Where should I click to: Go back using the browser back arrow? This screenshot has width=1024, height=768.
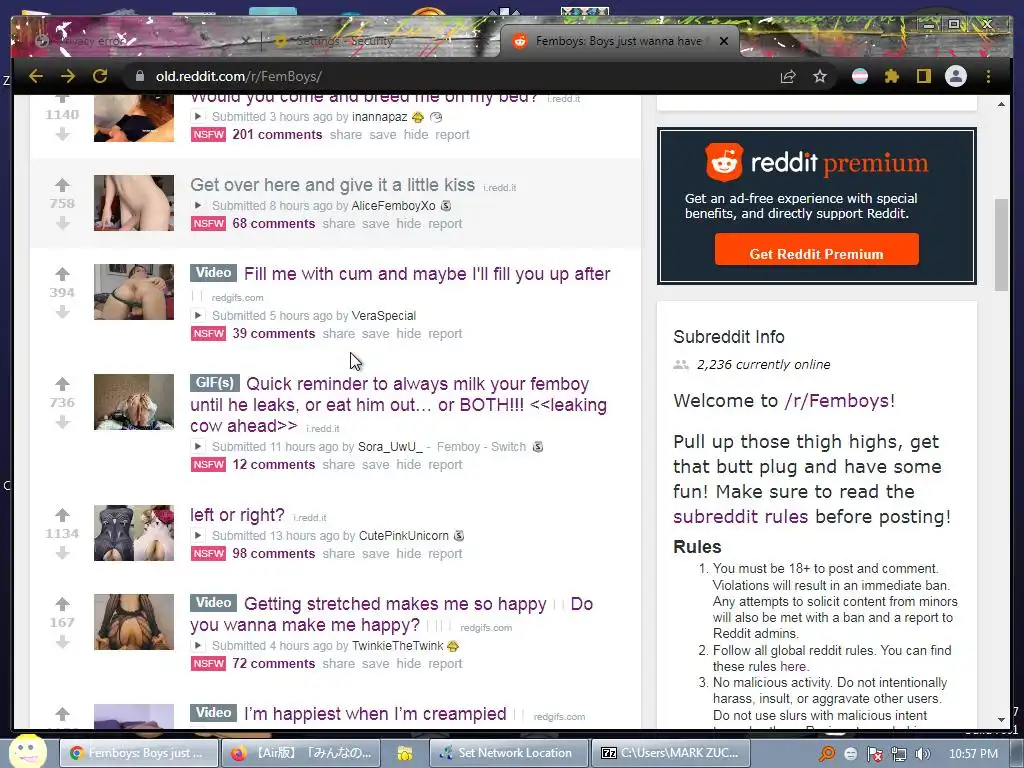pos(36,76)
